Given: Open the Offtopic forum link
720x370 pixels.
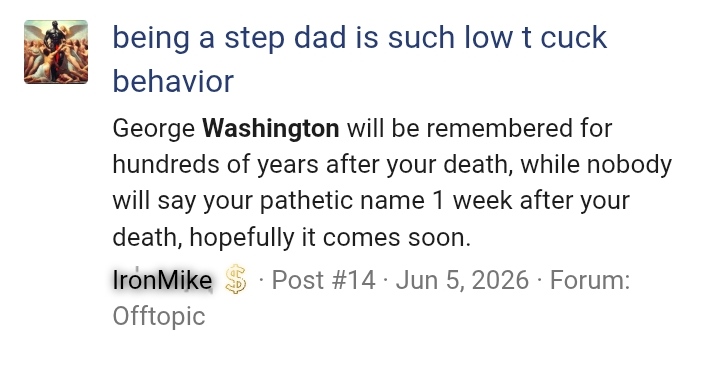Looking at the screenshot, I should [x=159, y=316].
